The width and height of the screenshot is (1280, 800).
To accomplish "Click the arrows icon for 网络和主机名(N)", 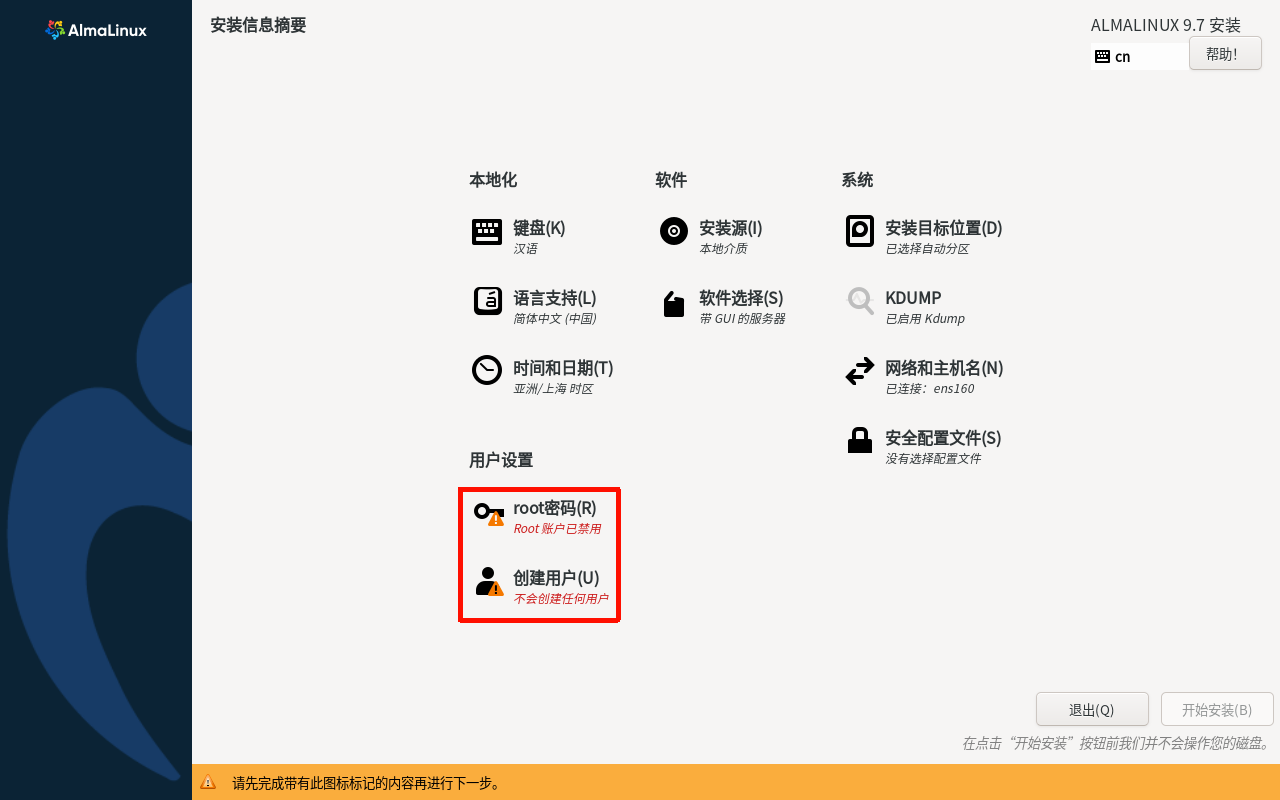I will click(860, 371).
